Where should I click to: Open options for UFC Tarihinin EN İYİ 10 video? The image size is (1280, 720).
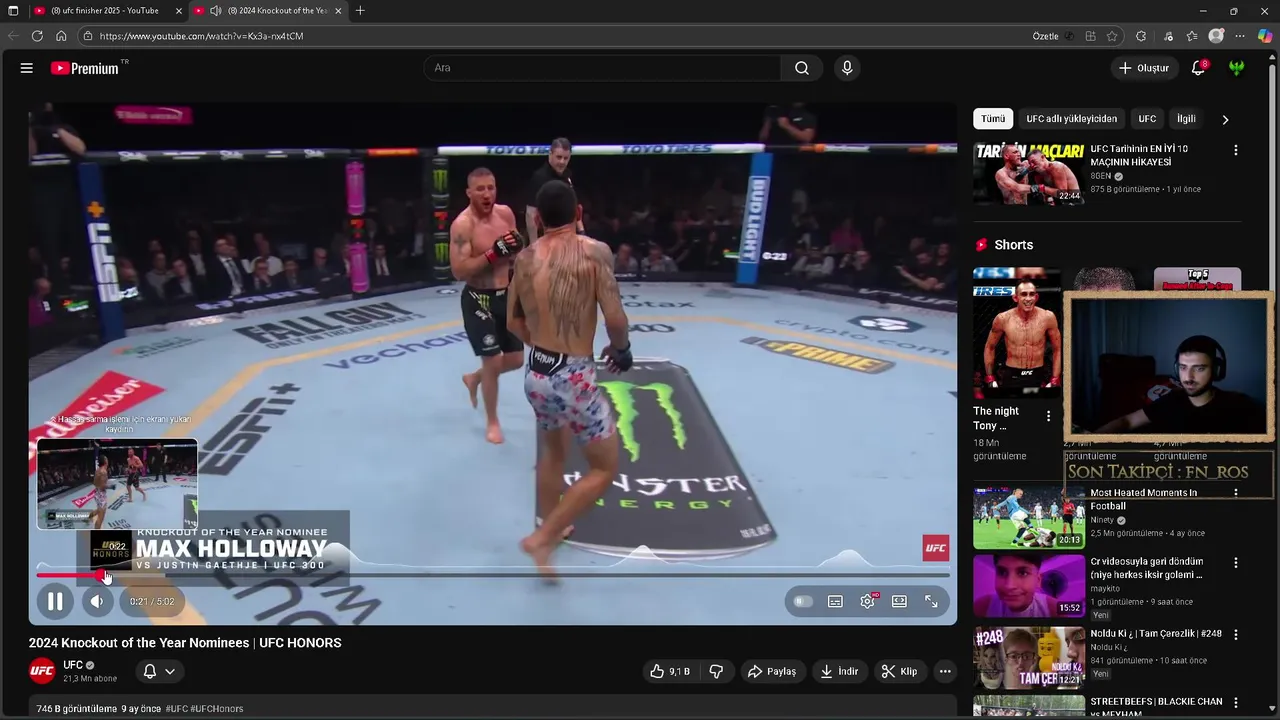point(1235,150)
